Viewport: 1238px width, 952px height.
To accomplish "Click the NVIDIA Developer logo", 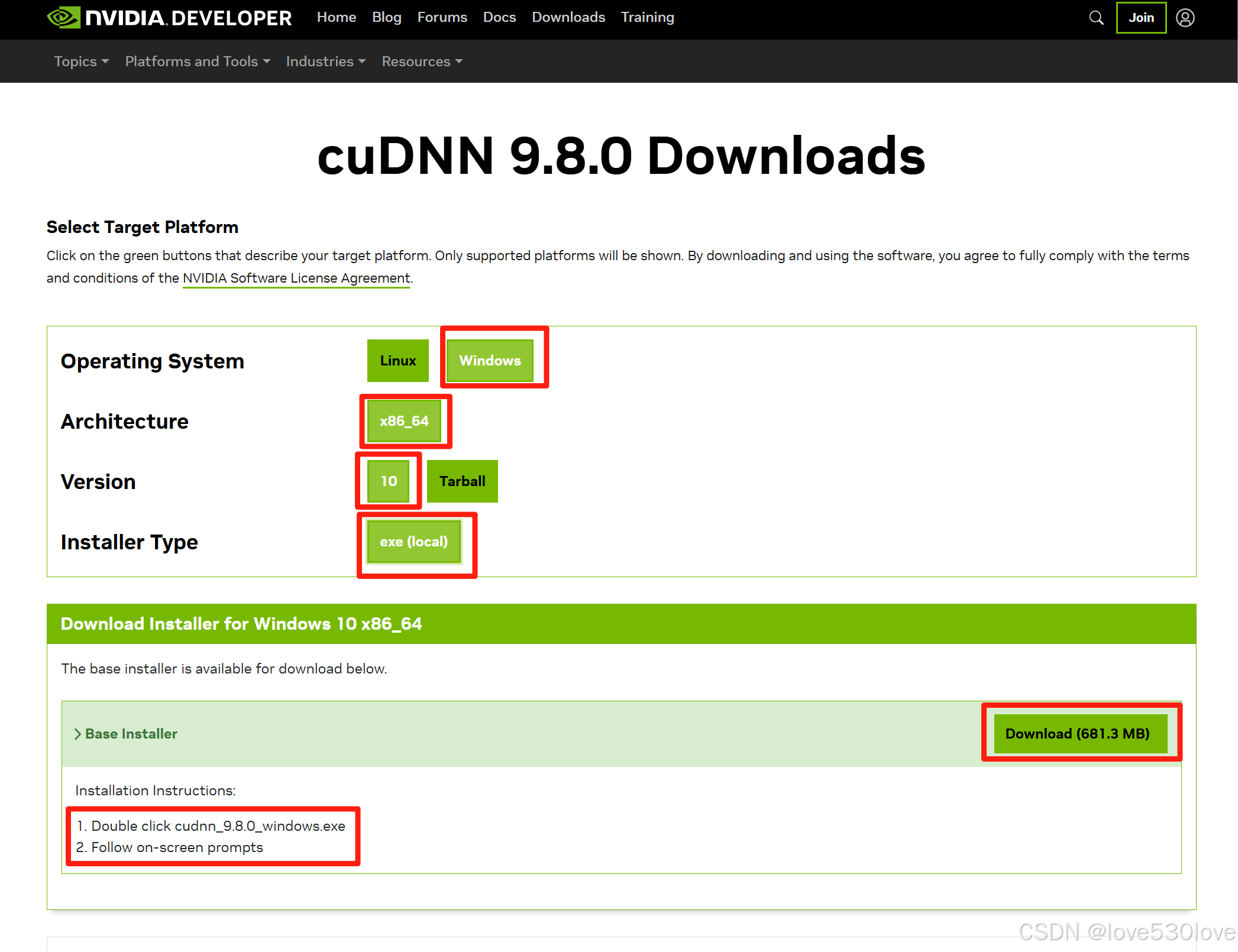I will pyautogui.click(x=169, y=18).
